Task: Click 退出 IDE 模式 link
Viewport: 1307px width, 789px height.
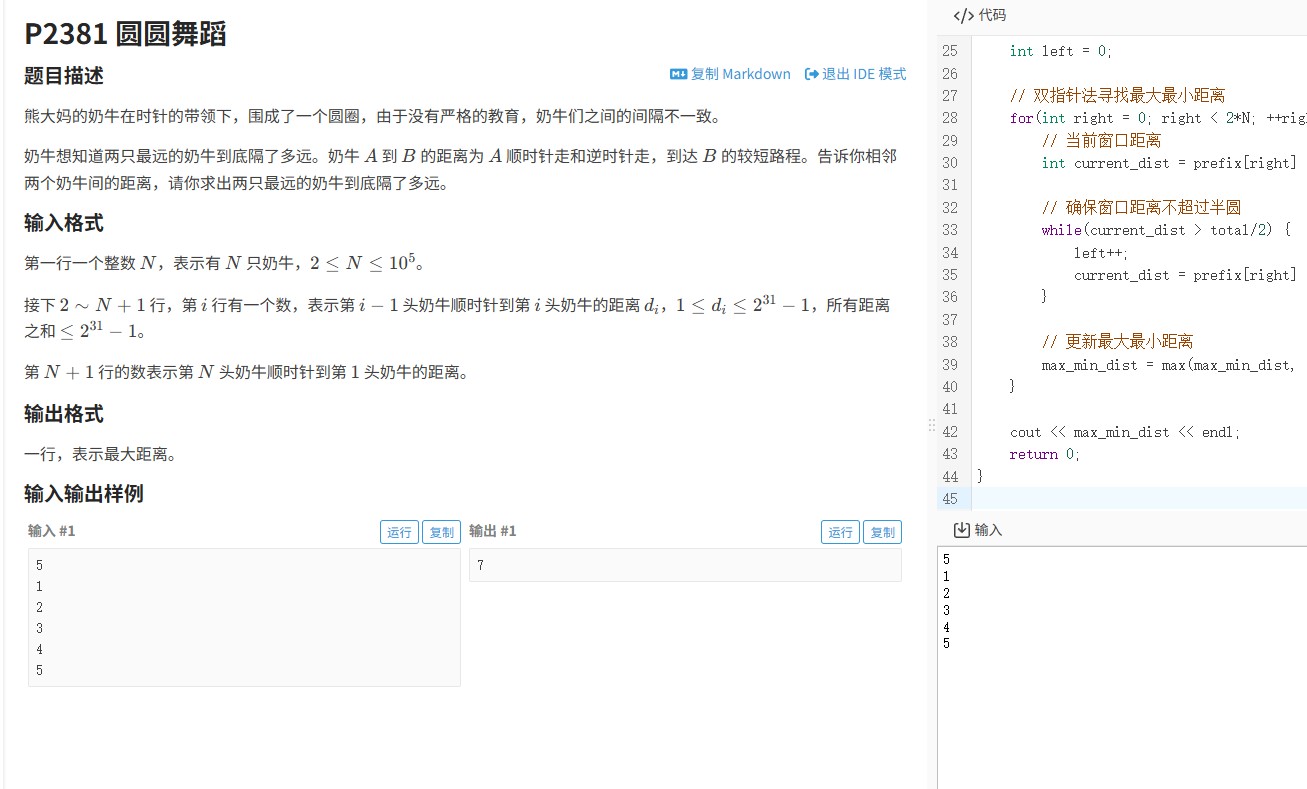Action: pos(860,73)
